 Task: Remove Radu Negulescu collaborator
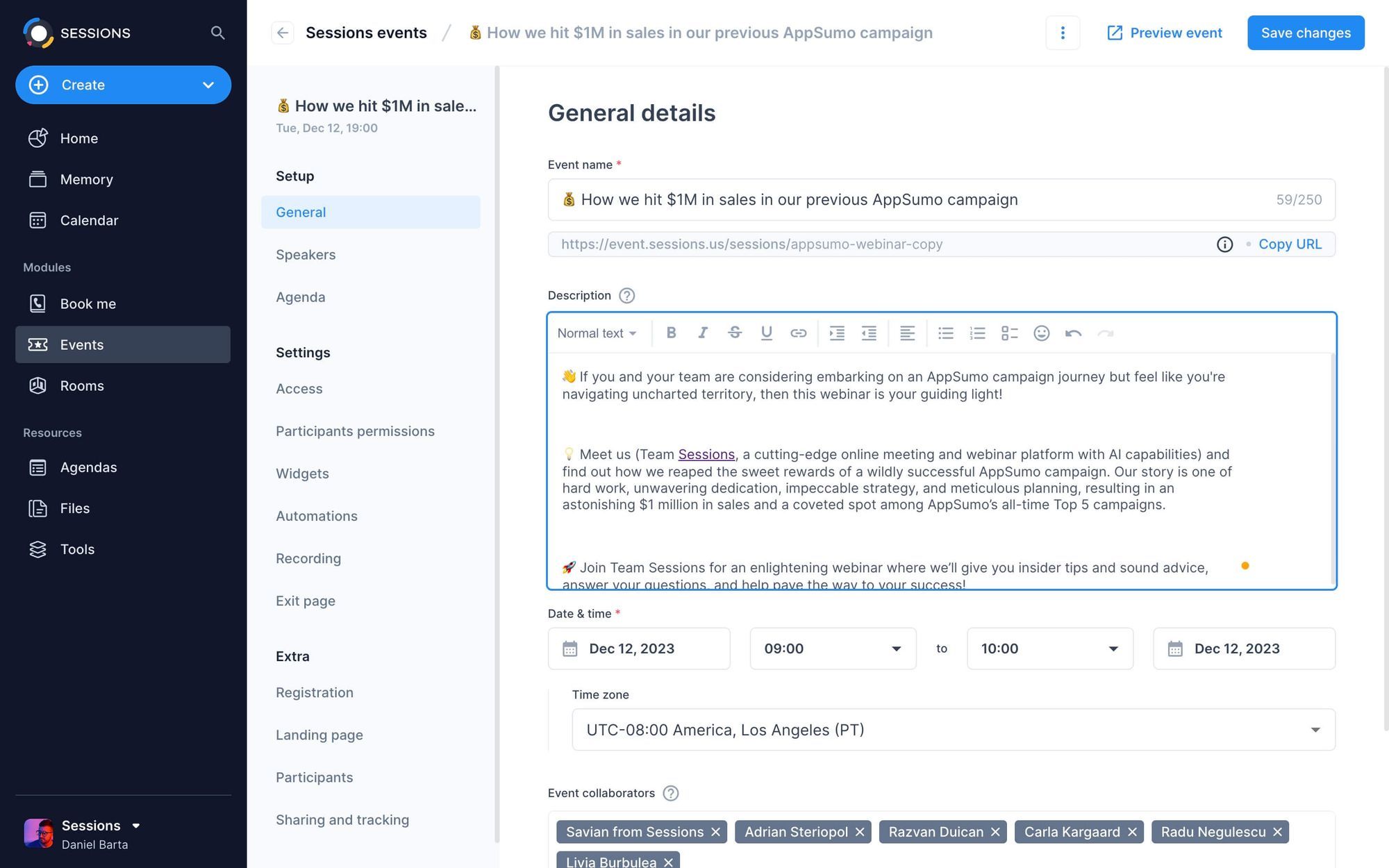click(x=1277, y=832)
